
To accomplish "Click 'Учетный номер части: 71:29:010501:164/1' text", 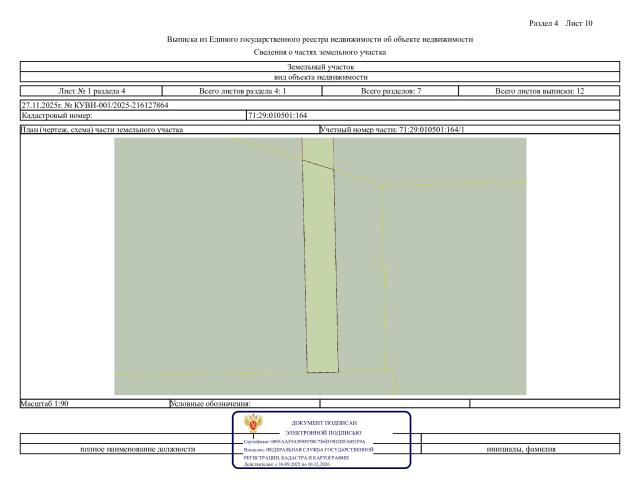I will (x=392, y=129).
